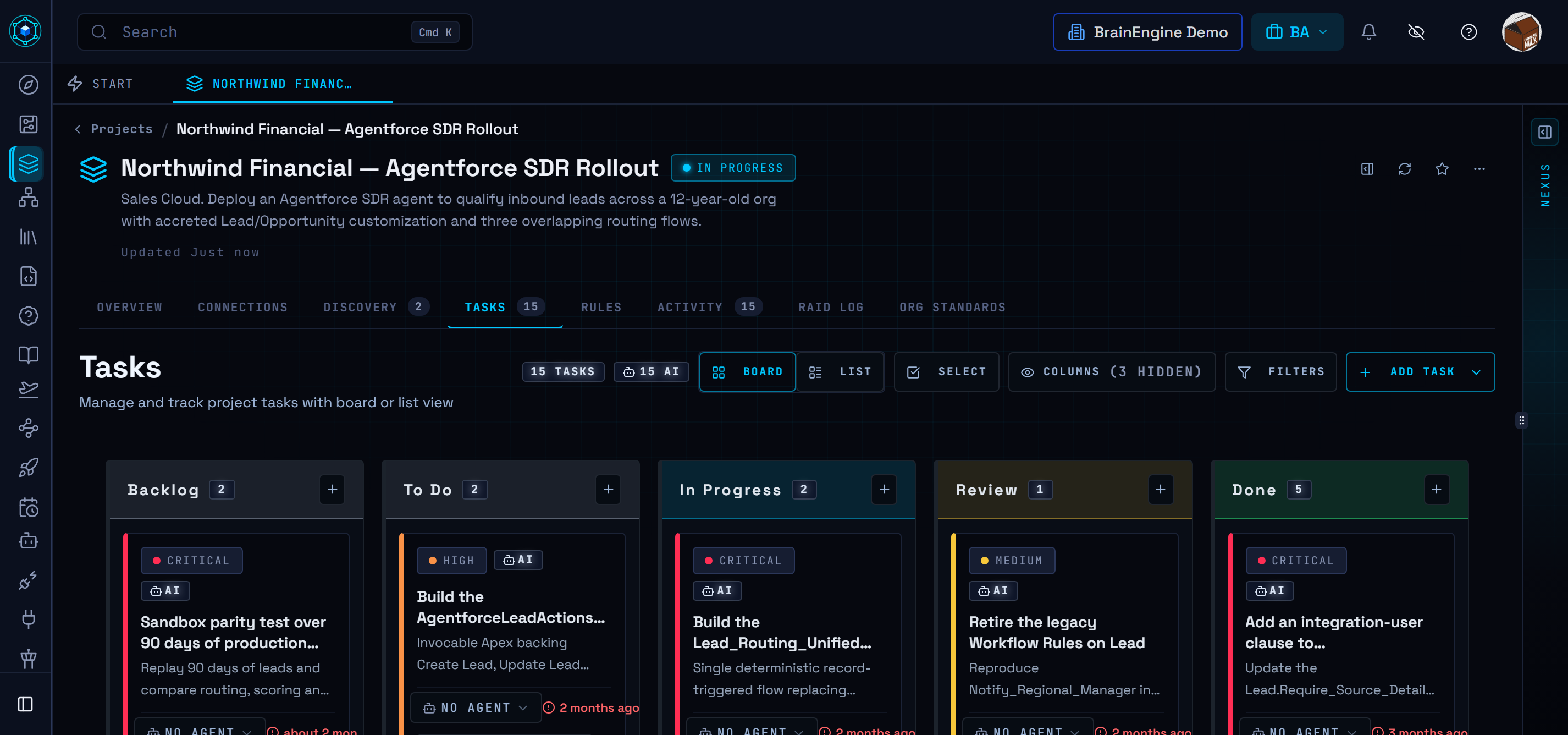Switch to Board view
The image size is (1568, 735).
[x=747, y=371]
